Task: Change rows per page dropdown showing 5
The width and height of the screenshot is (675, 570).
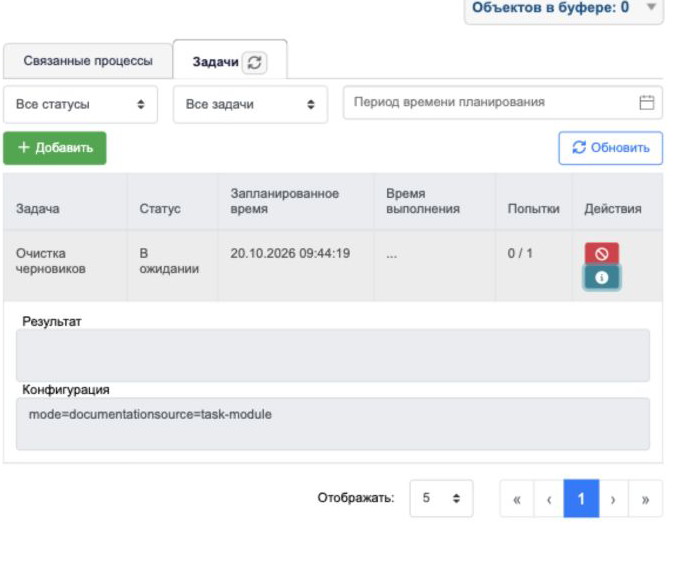Action: coord(441,498)
